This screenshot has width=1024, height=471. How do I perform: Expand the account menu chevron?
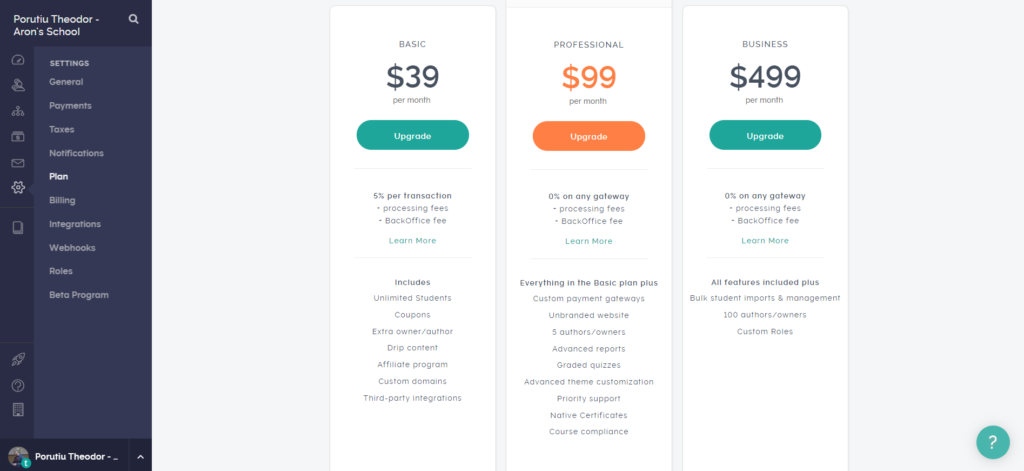(x=140, y=457)
